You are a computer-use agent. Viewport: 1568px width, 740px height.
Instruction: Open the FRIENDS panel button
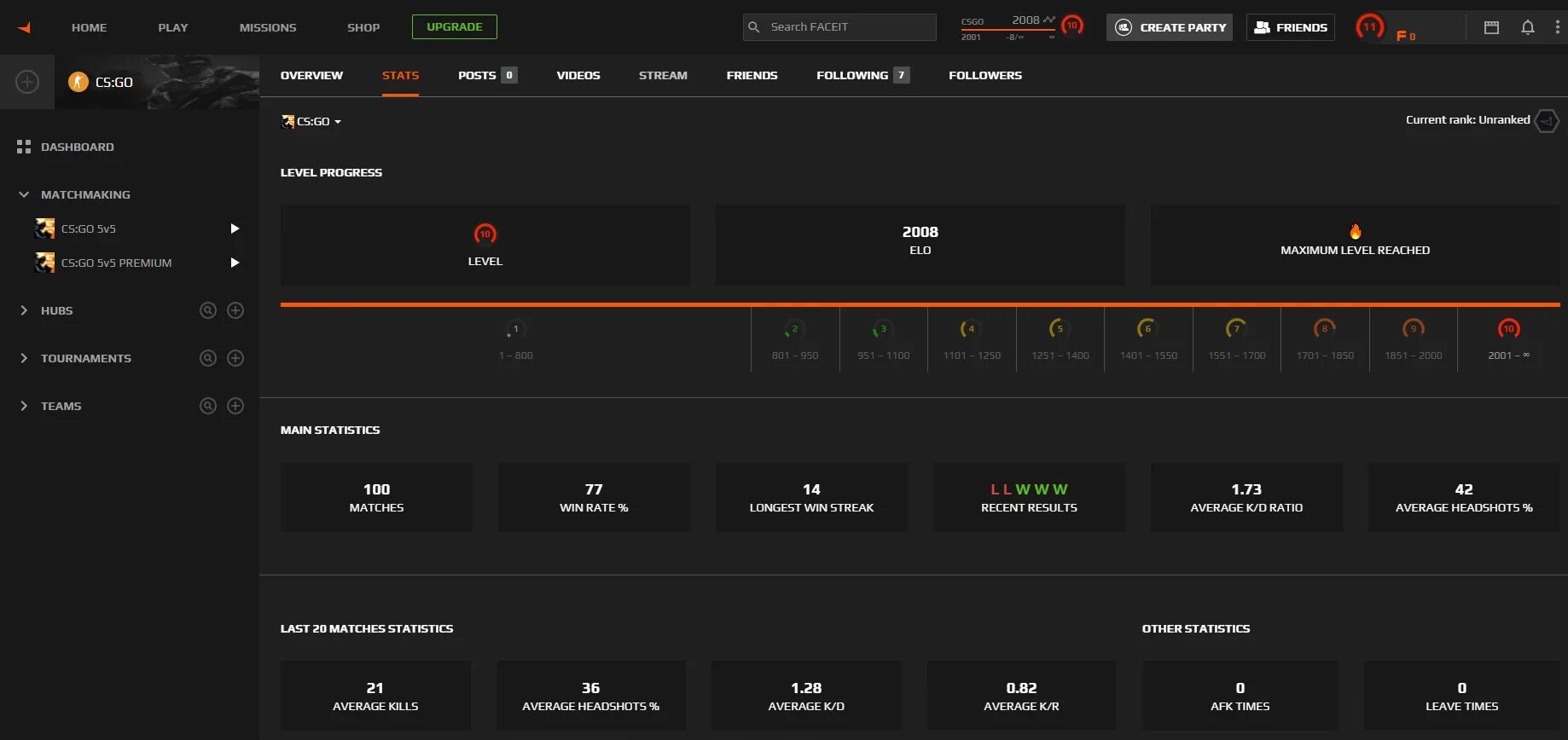click(x=1290, y=27)
